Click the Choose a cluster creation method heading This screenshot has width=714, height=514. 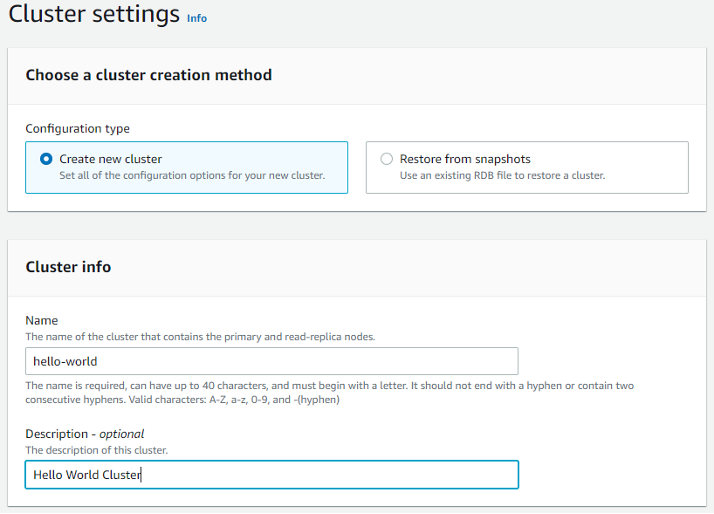click(x=148, y=75)
